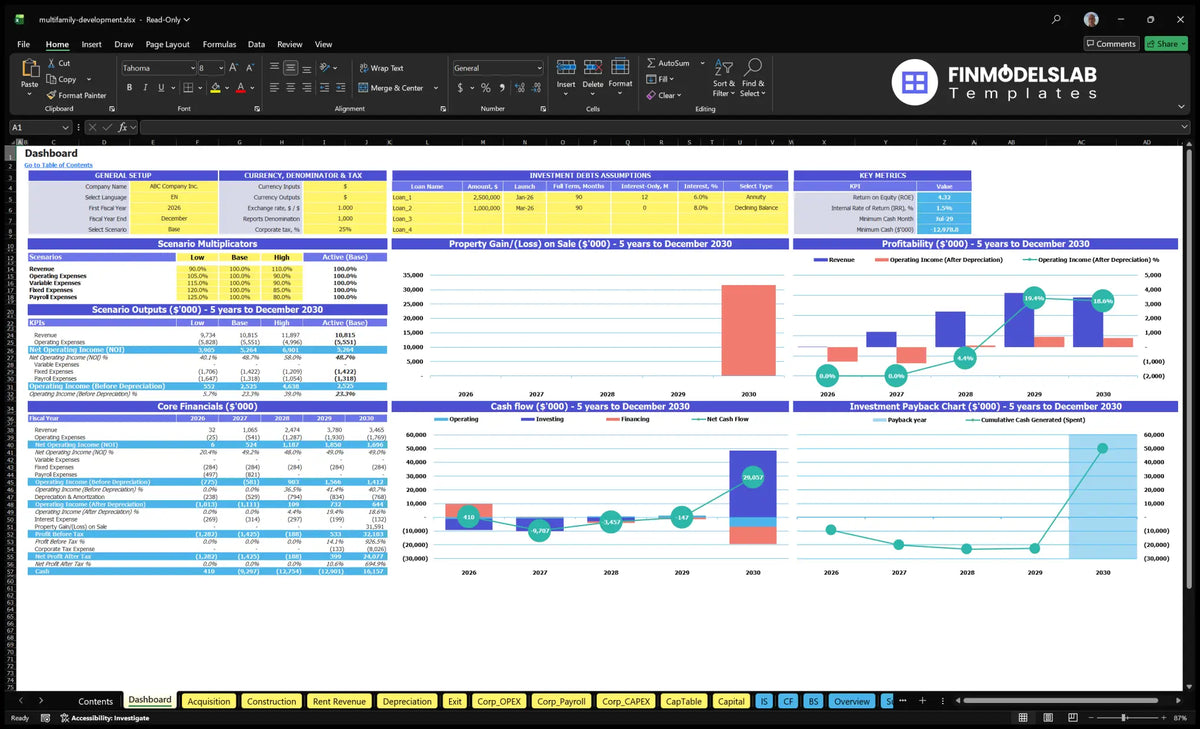Toggle Italic formatting
The width and height of the screenshot is (1200, 729).
pyautogui.click(x=143, y=88)
